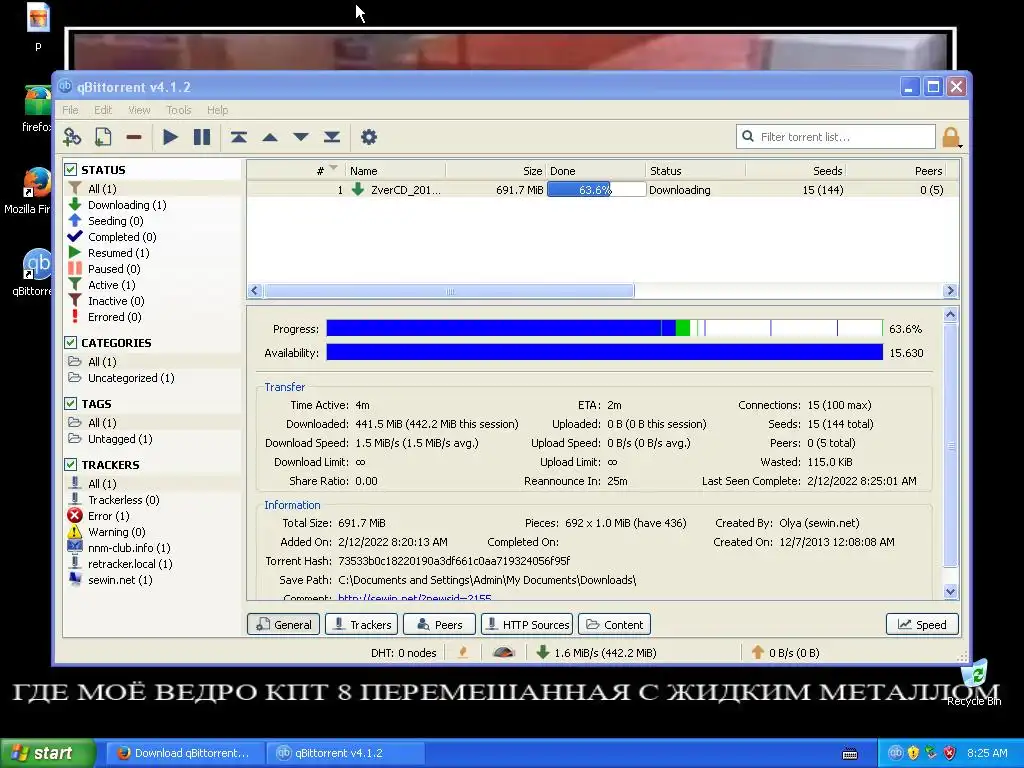Click the torrent list scroll right arrow
The image size is (1024, 768).
(950, 291)
